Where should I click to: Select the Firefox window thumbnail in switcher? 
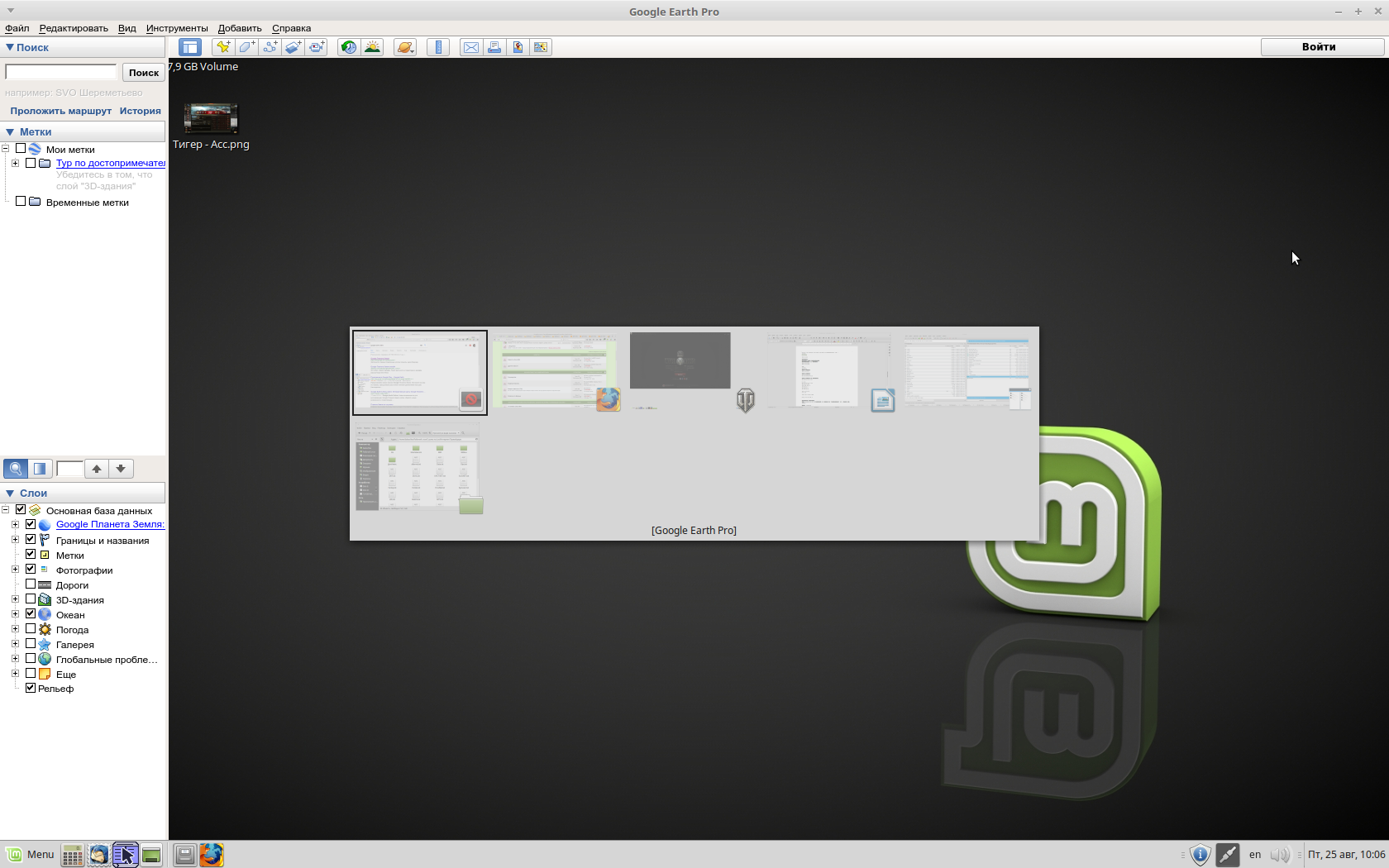[x=556, y=372]
